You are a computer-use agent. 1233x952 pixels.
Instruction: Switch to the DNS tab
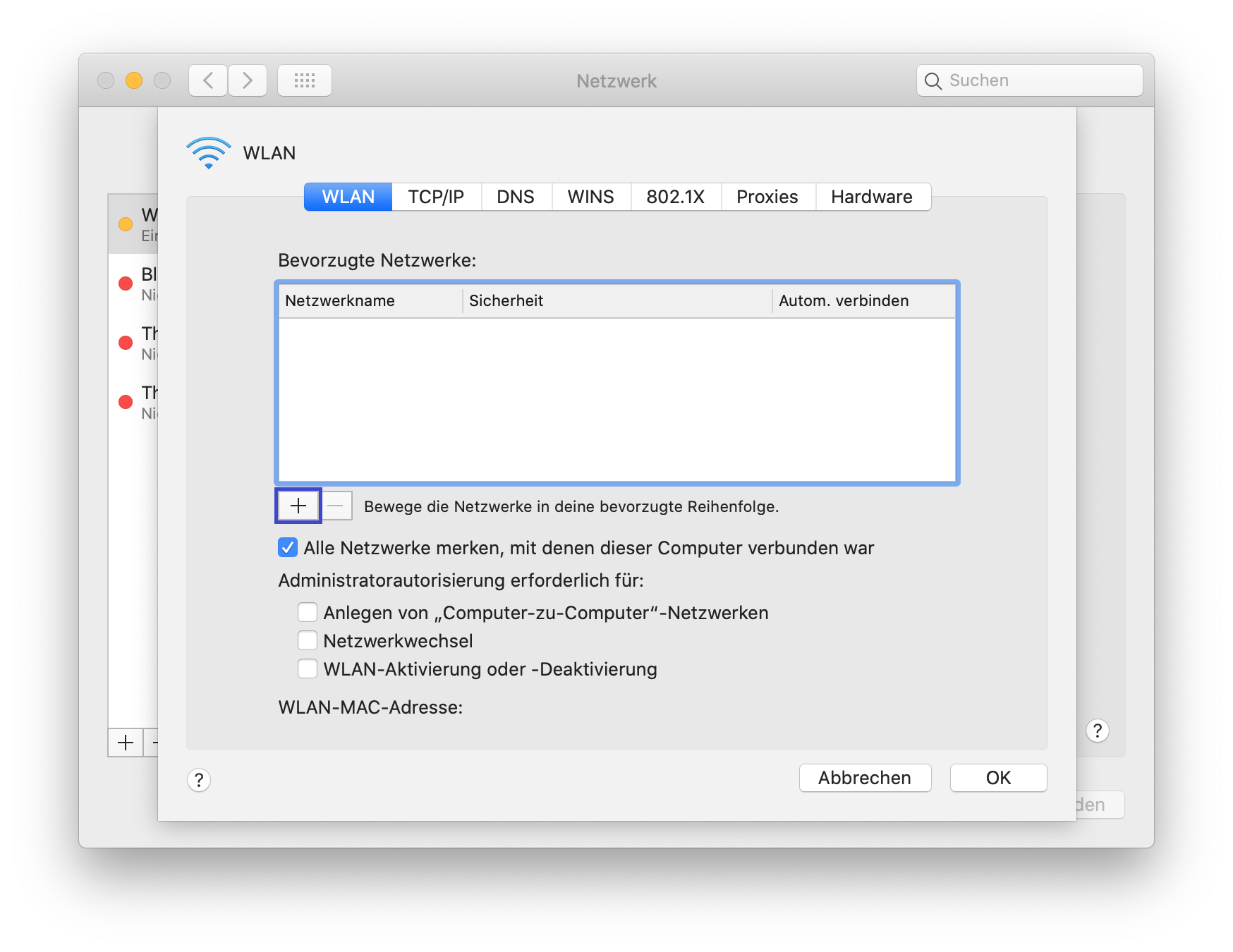[x=515, y=197]
